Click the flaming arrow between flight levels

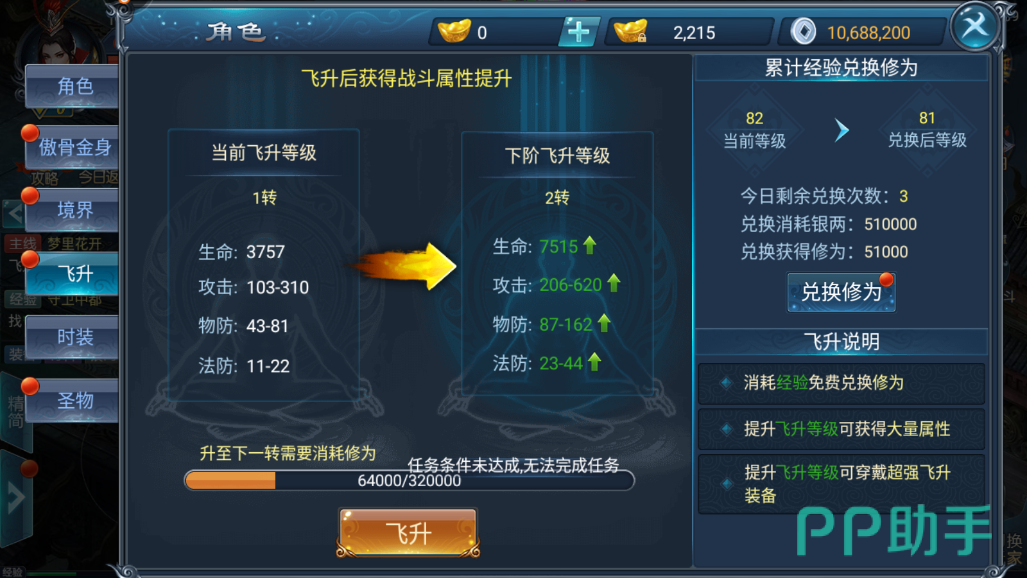coord(404,265)
